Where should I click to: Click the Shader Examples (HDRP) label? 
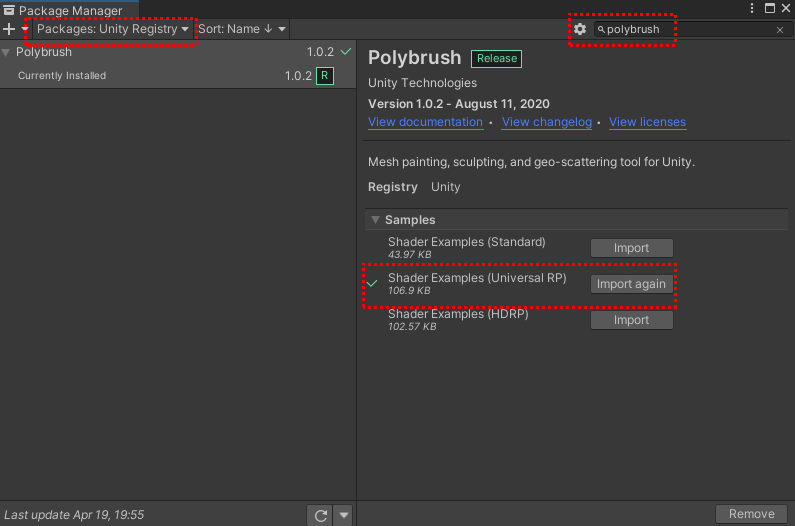point(458,314)
